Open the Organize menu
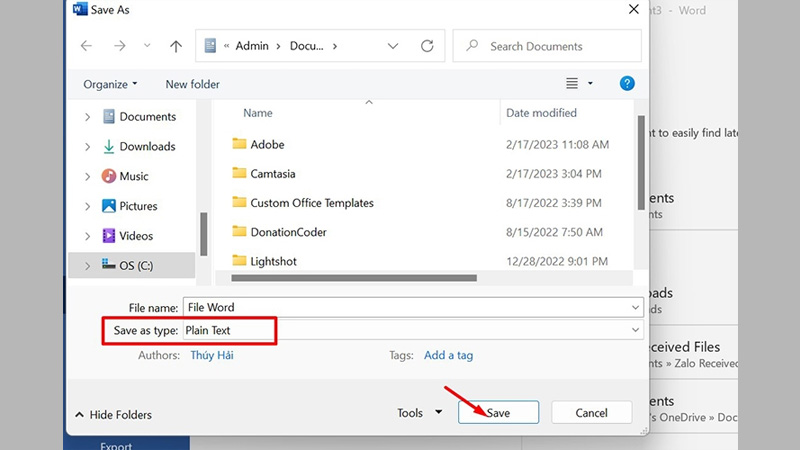This screenshot has height=450, width=800. [x=110, y=84]
